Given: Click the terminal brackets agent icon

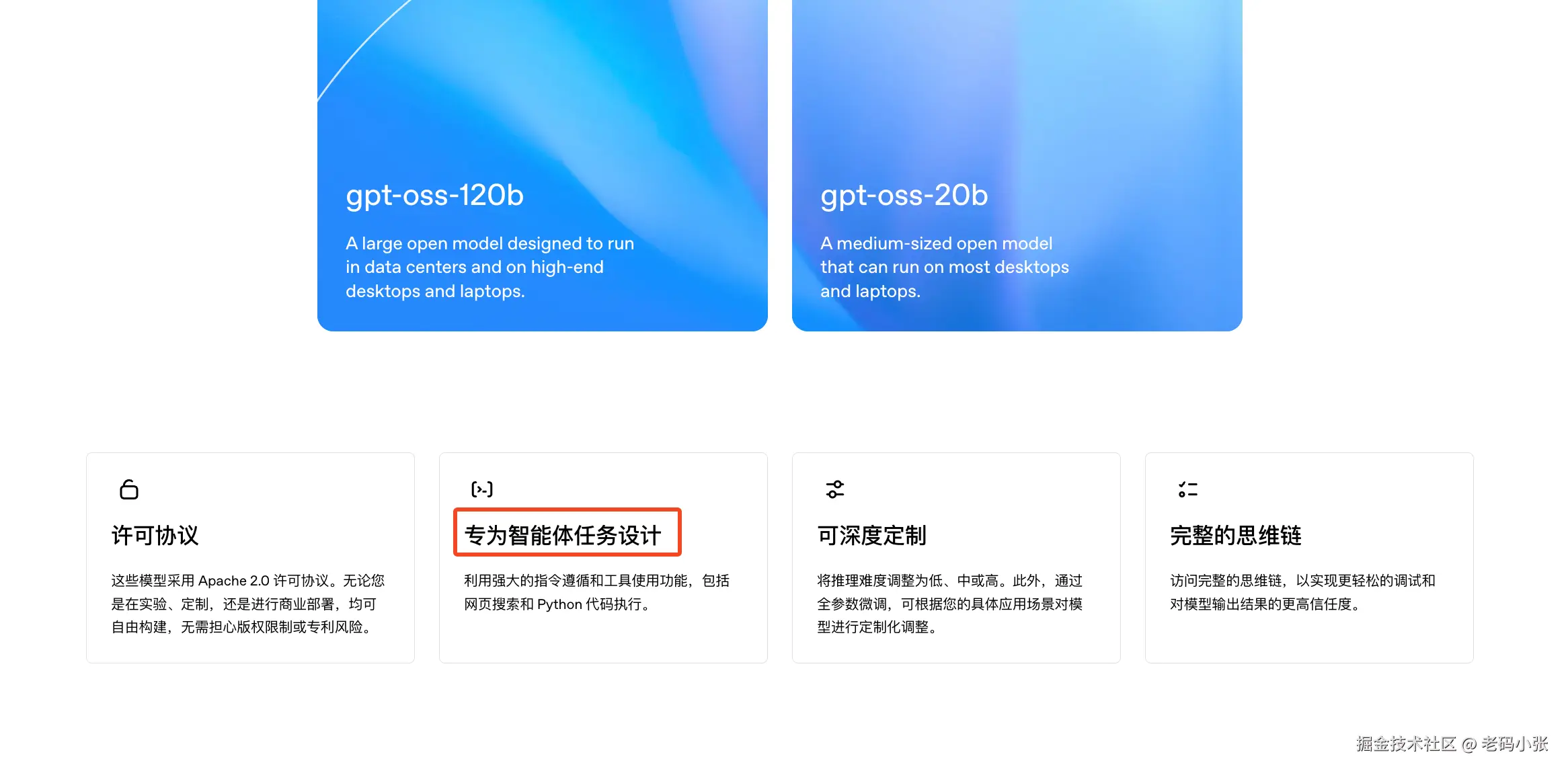Looking at the screenshot, I should point(482,489).
